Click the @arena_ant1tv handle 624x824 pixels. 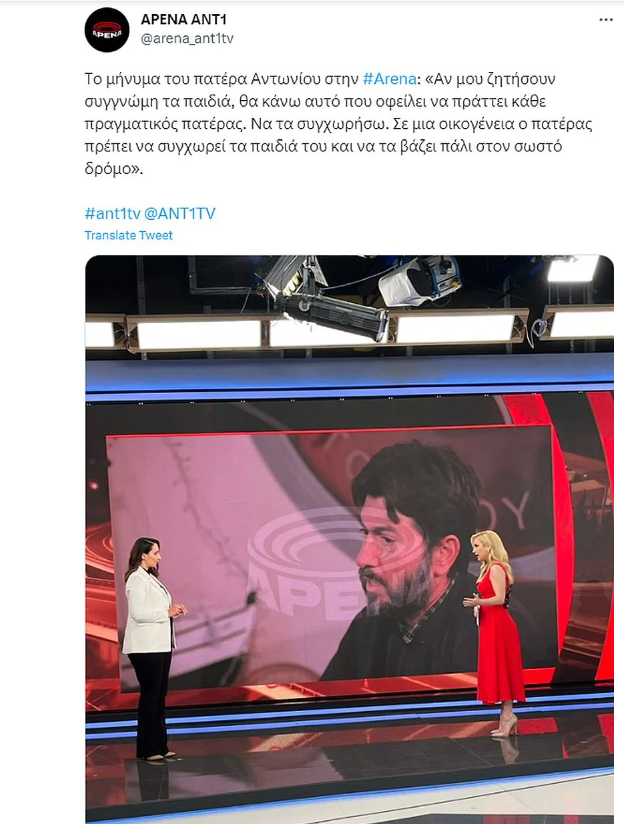187,38
